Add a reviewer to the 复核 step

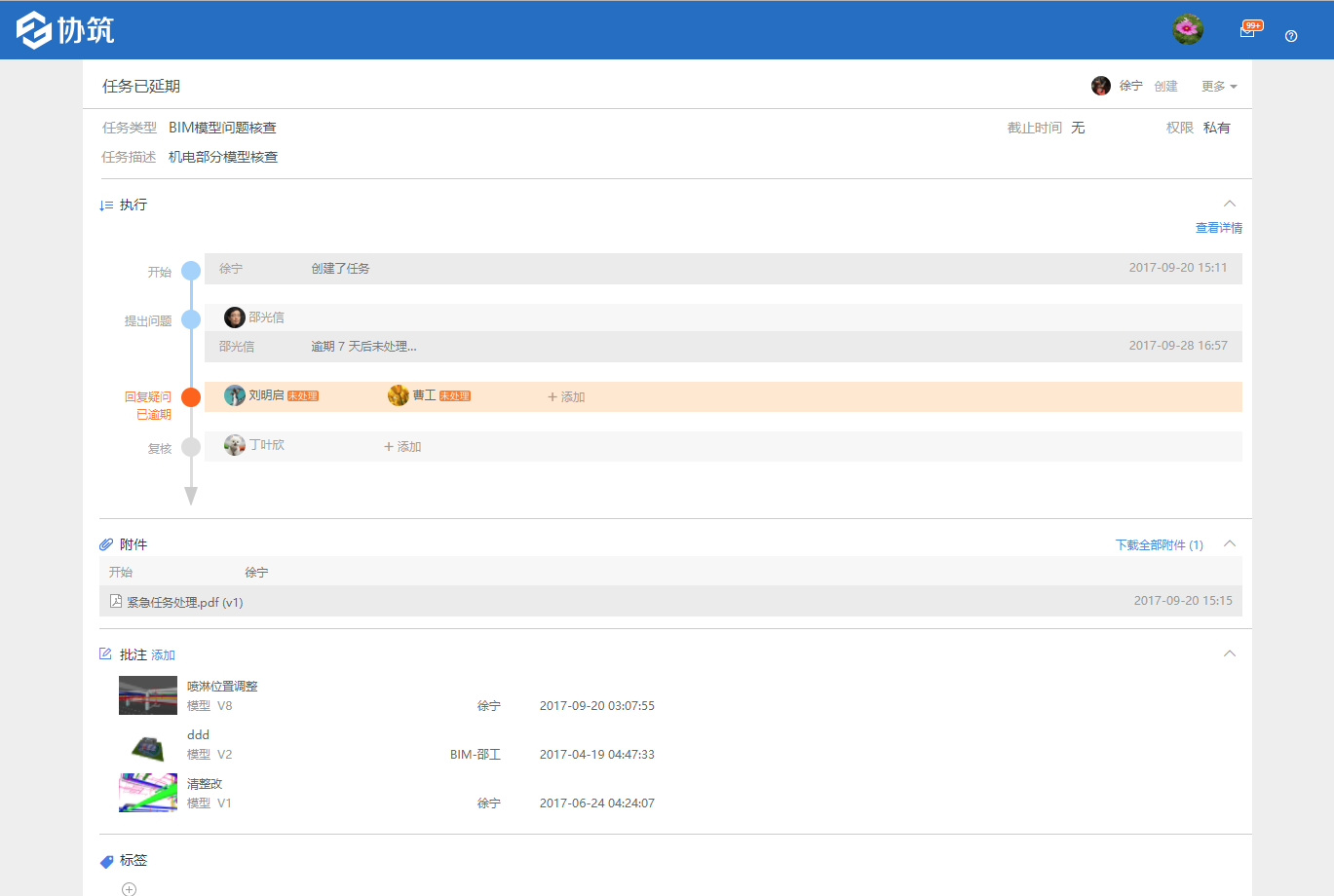(402, 447)
